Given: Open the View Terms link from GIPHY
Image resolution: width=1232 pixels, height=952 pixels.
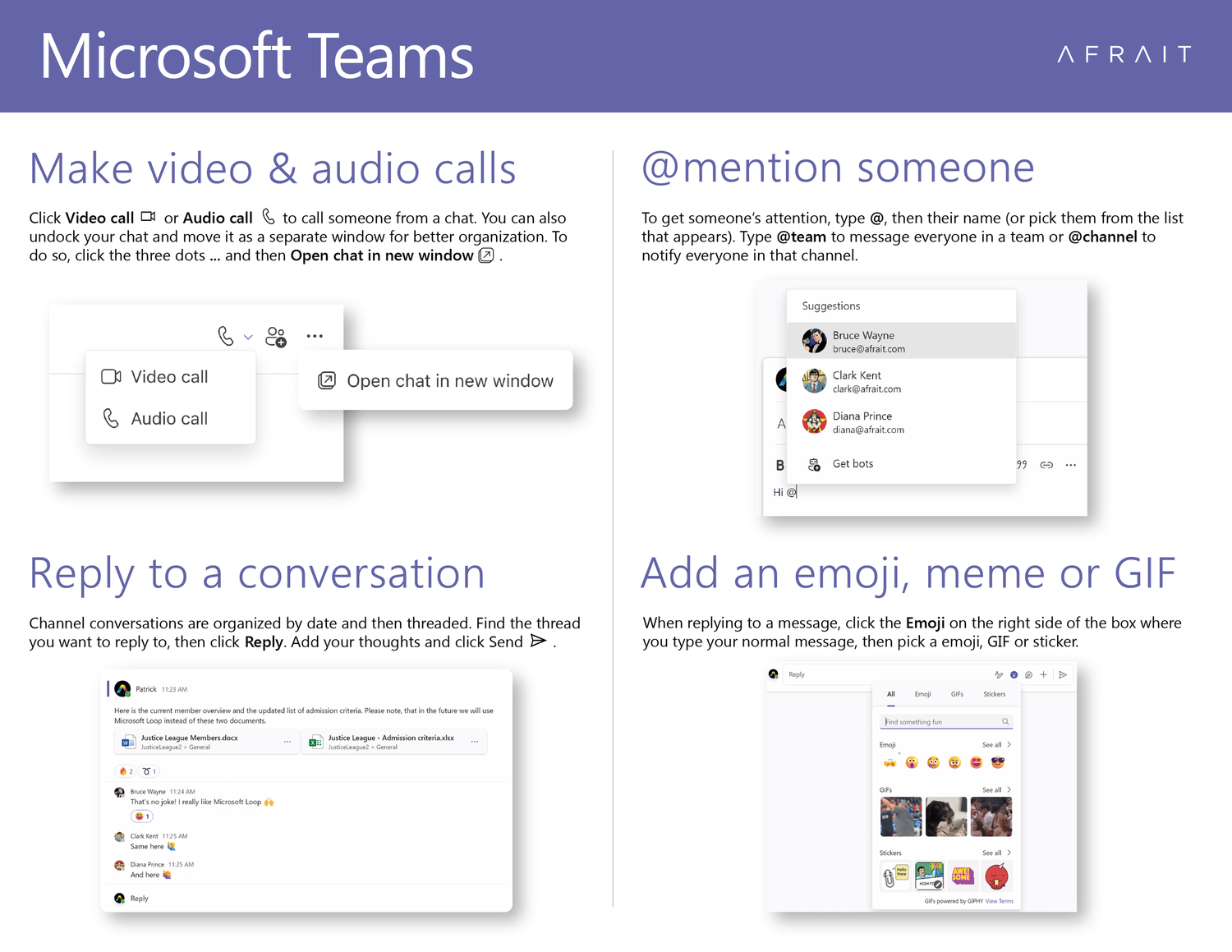Looking at the screenshot, I should click(x=1000, y=901).
